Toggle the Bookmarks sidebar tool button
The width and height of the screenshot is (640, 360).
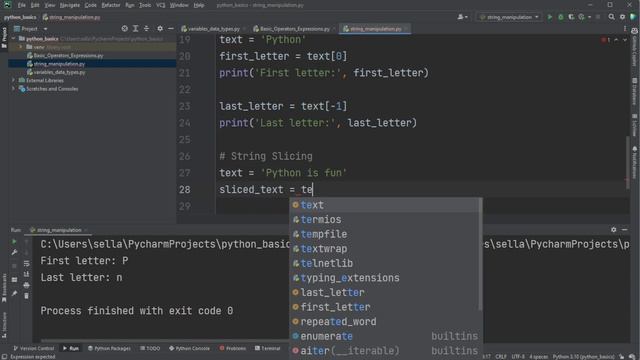(x=4, y=288)
